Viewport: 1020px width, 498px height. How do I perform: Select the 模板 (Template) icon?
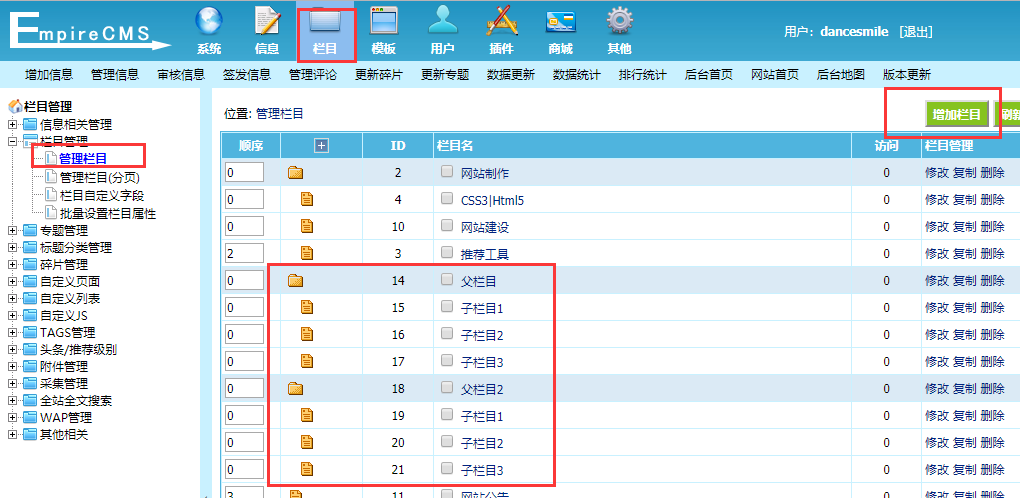(x=383, y=24)
